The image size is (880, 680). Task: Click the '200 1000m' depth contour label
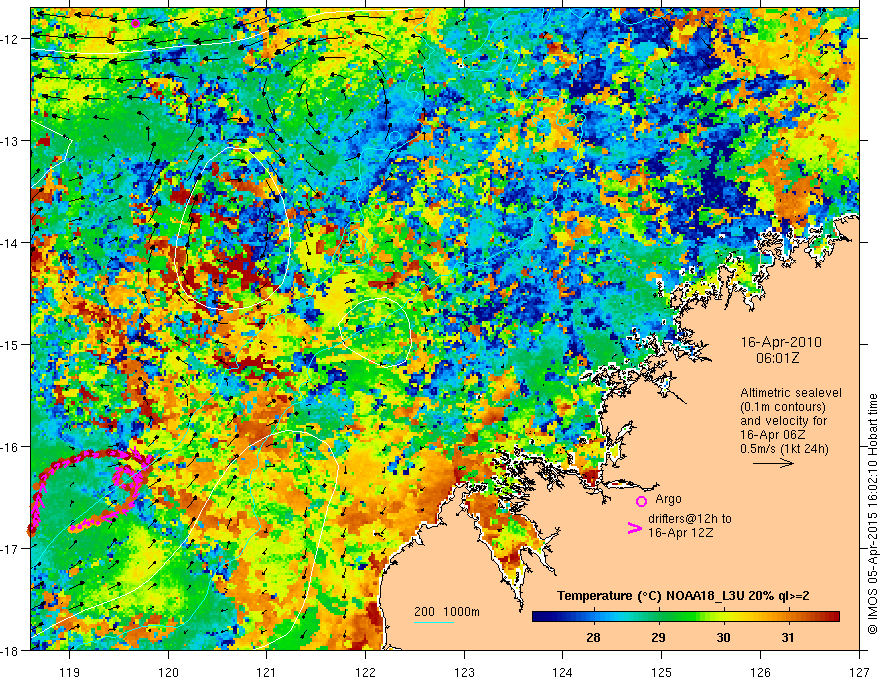coord(447,612)
